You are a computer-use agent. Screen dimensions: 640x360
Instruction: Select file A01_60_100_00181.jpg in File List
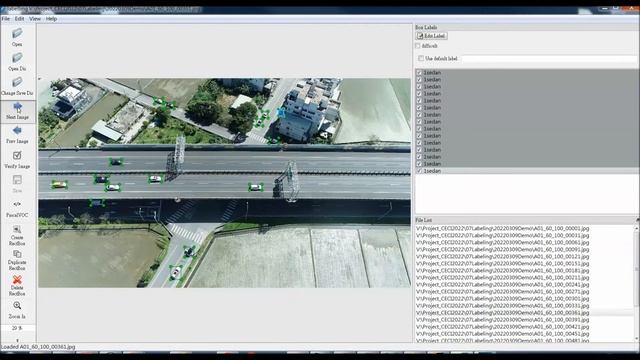(502, 271)
